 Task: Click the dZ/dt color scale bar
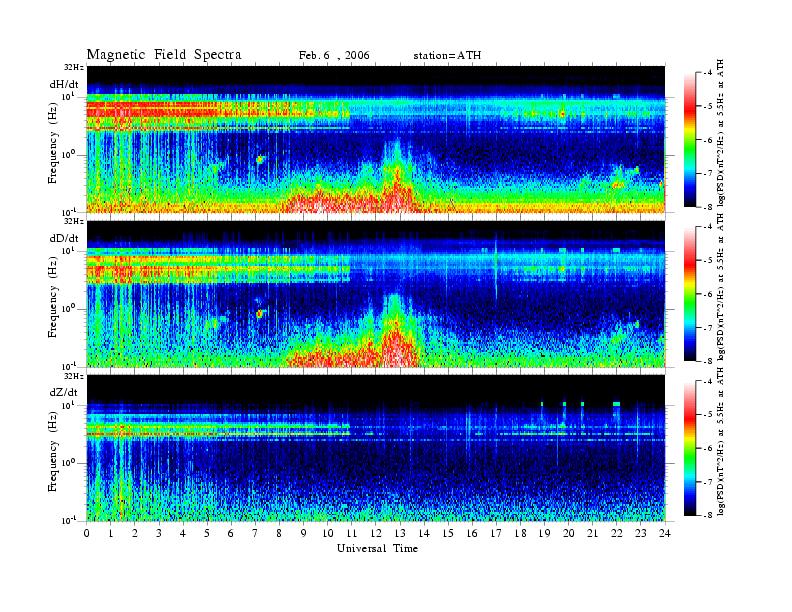pos(690,448)
